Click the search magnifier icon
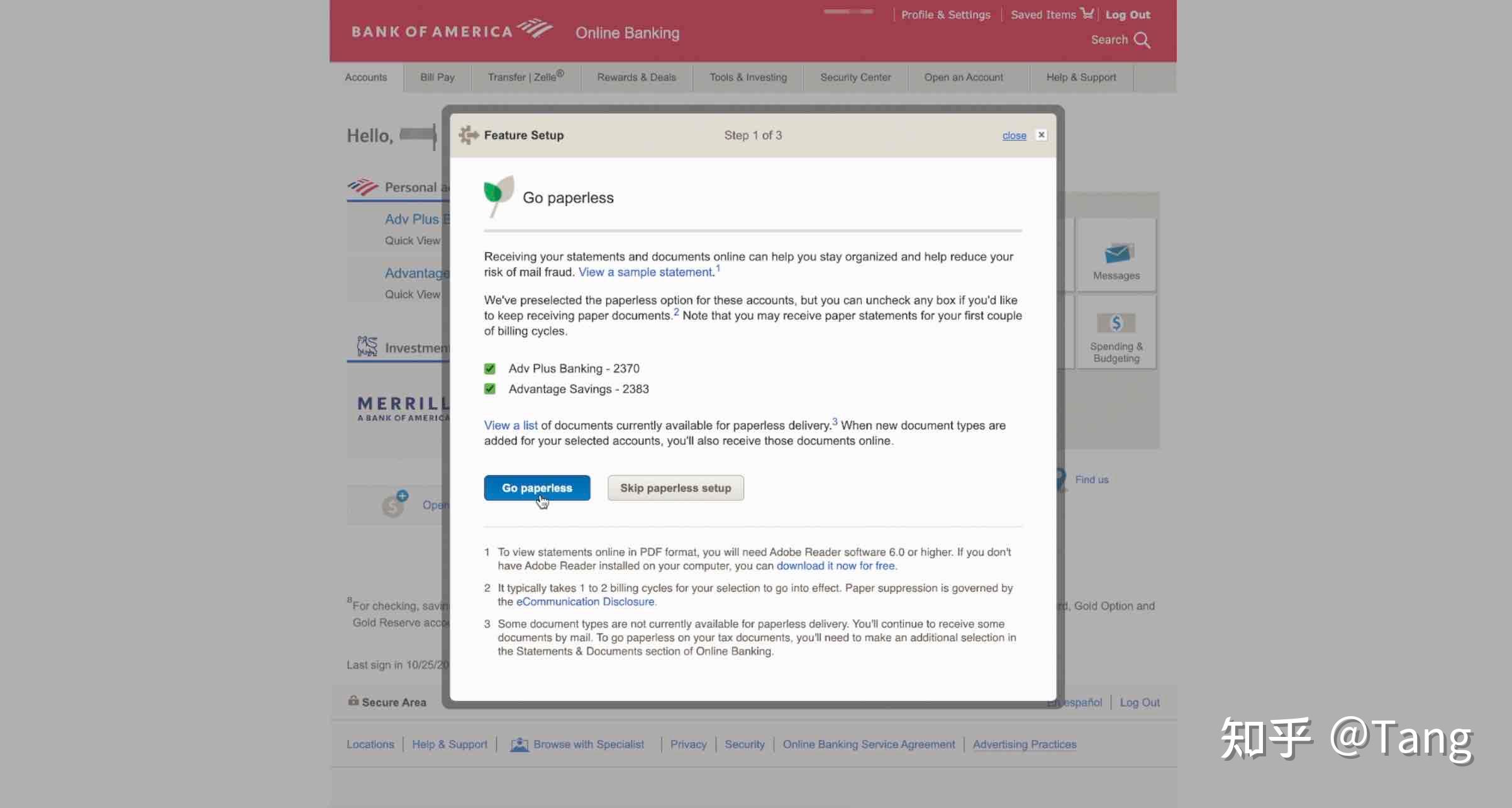 click(x=1142, y=40)
